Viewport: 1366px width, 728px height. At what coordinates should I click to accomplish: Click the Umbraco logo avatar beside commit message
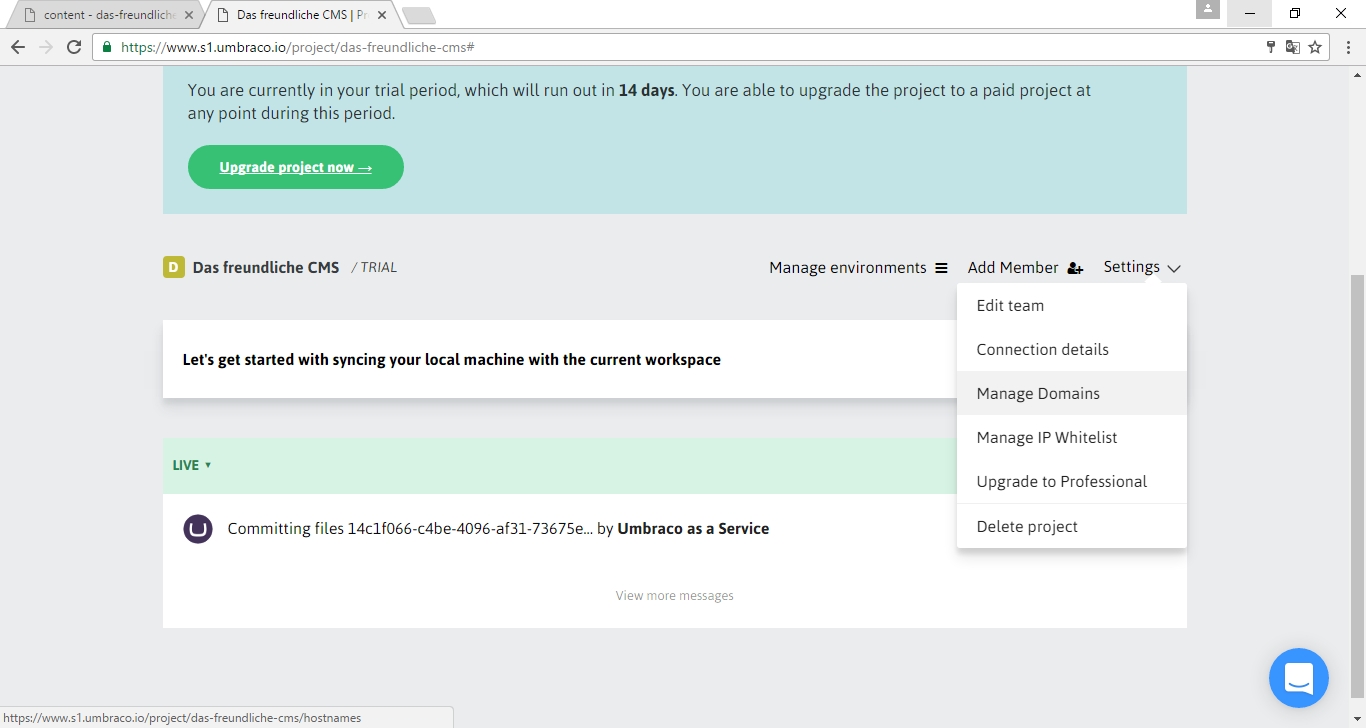(x=198, y=529)
